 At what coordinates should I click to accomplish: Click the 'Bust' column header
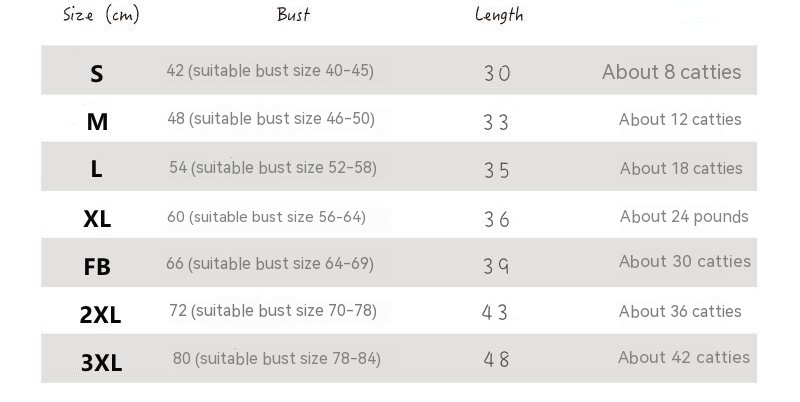293,15
